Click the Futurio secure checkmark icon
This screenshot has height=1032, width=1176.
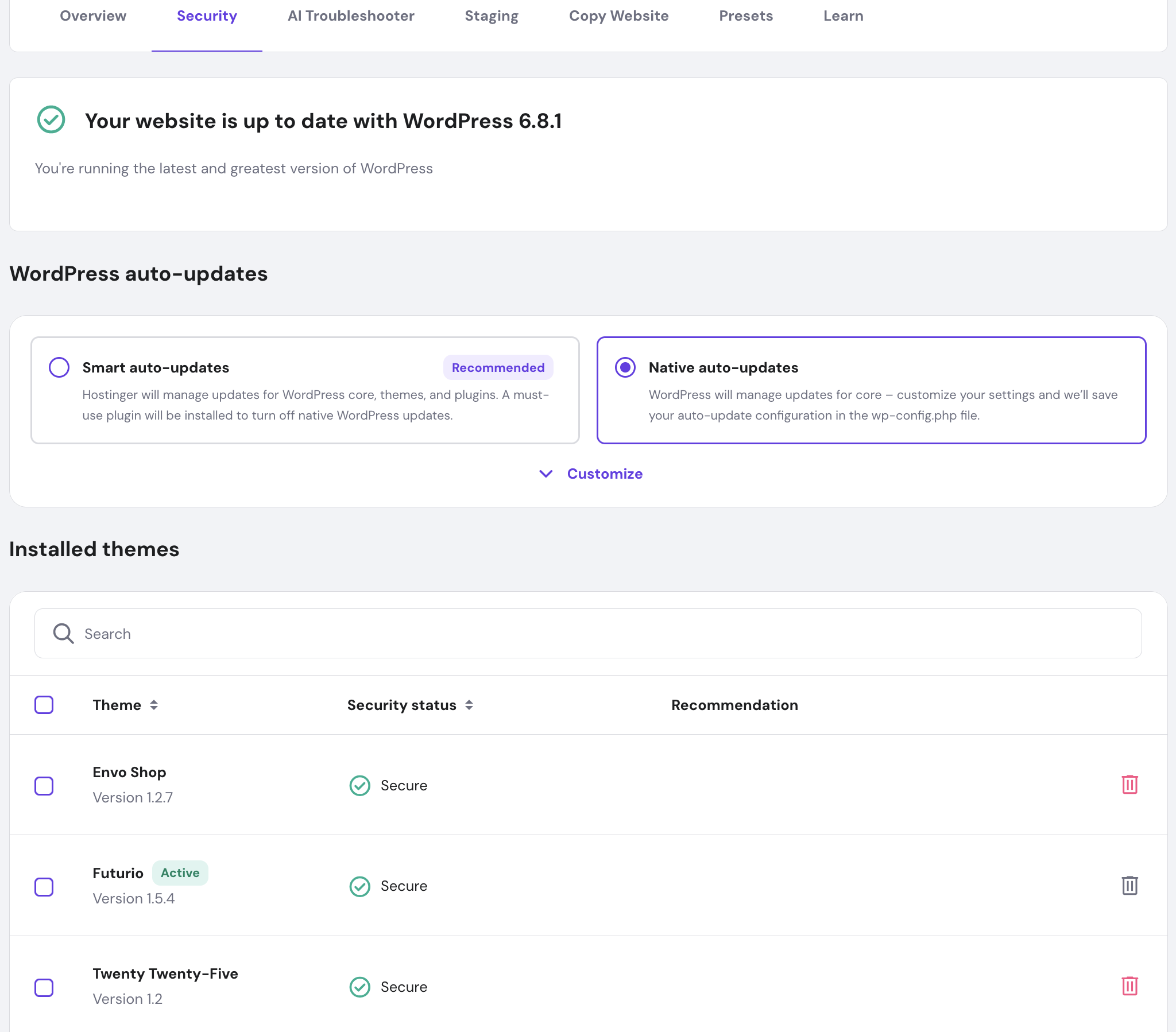click(359, 886)
